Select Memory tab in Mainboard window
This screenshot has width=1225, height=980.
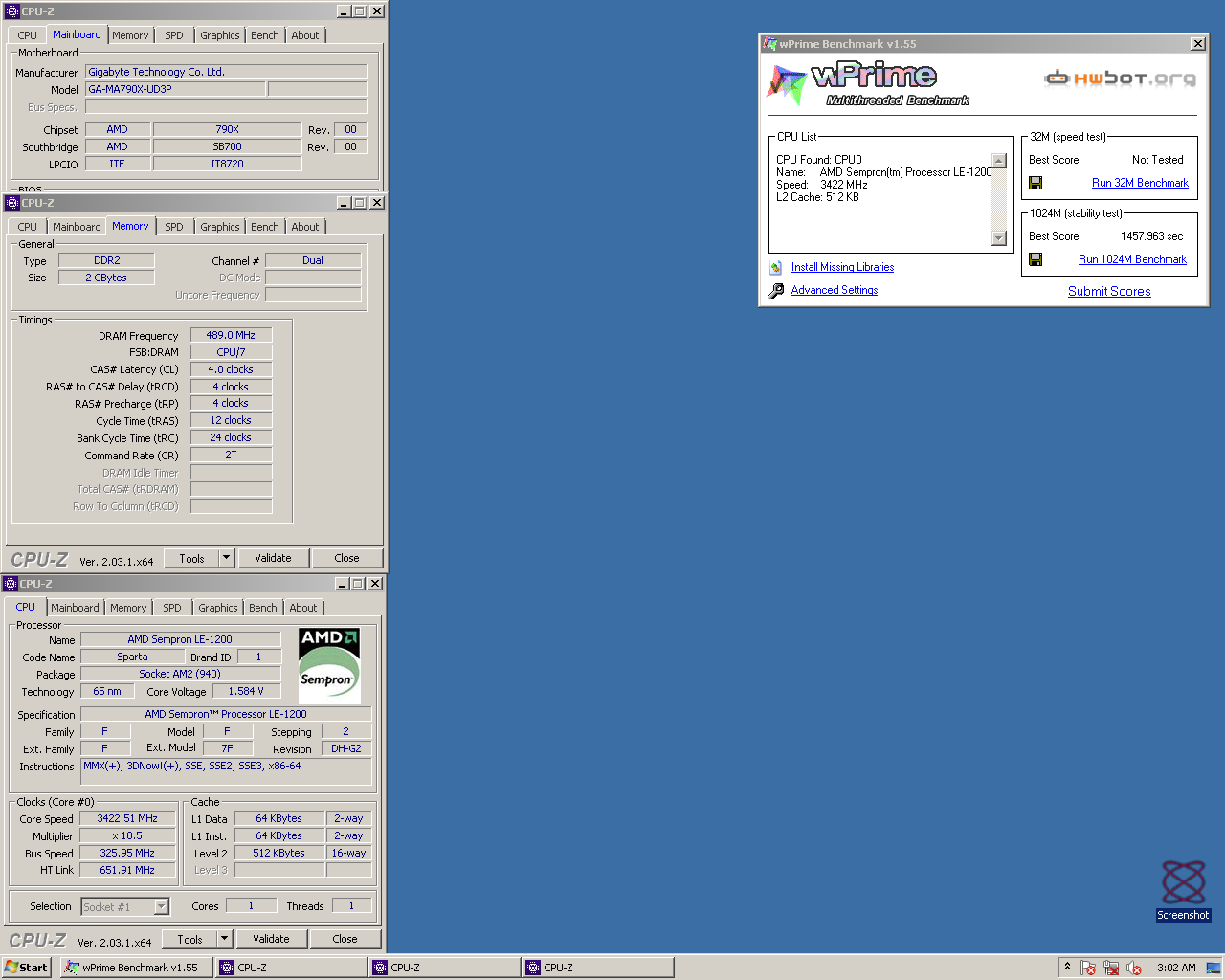130,35
